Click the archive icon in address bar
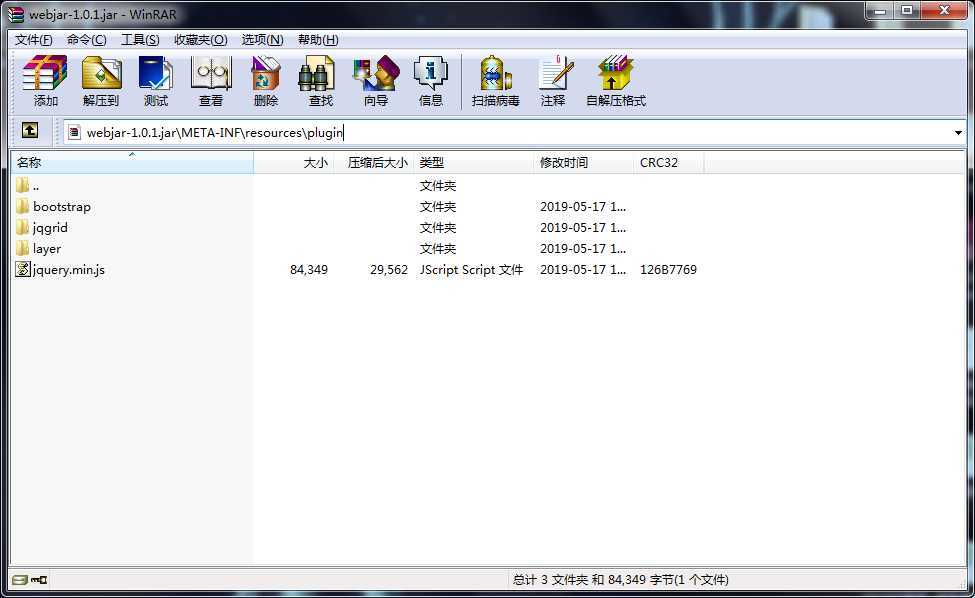 pyautogui.click(x=75, y=132)
